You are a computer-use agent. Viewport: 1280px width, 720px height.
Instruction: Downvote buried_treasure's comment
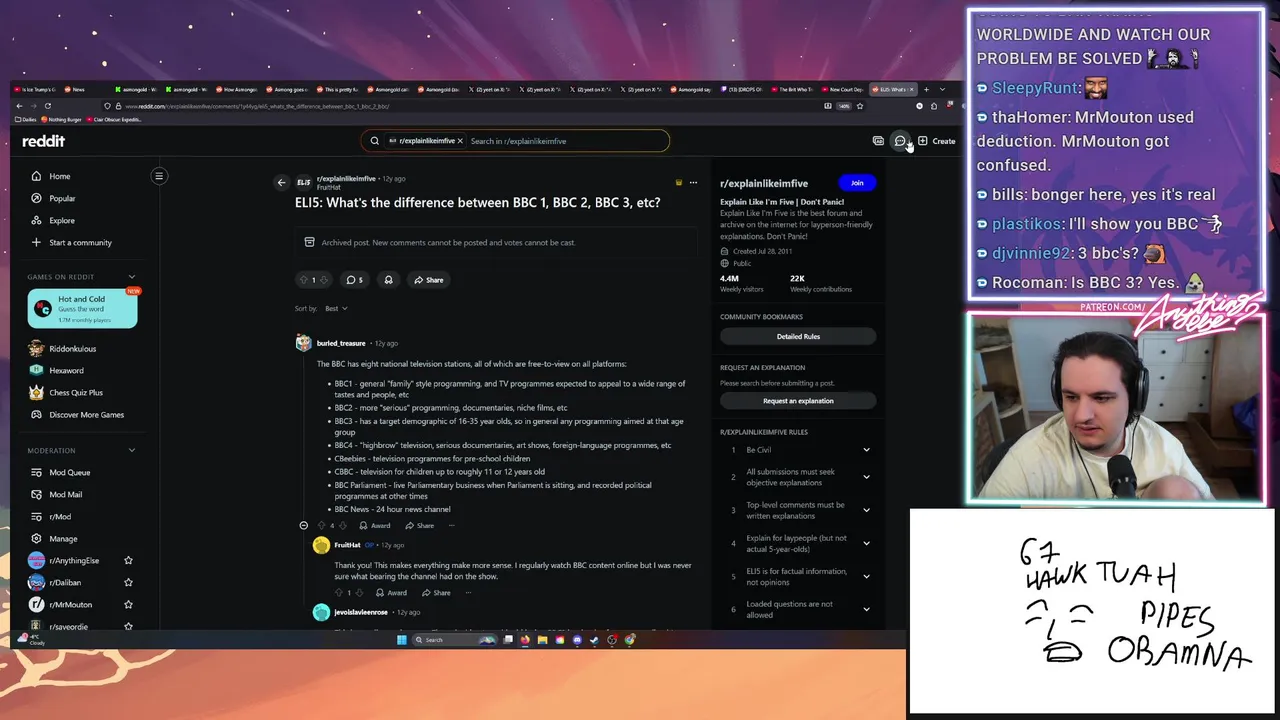pos(343,525)
